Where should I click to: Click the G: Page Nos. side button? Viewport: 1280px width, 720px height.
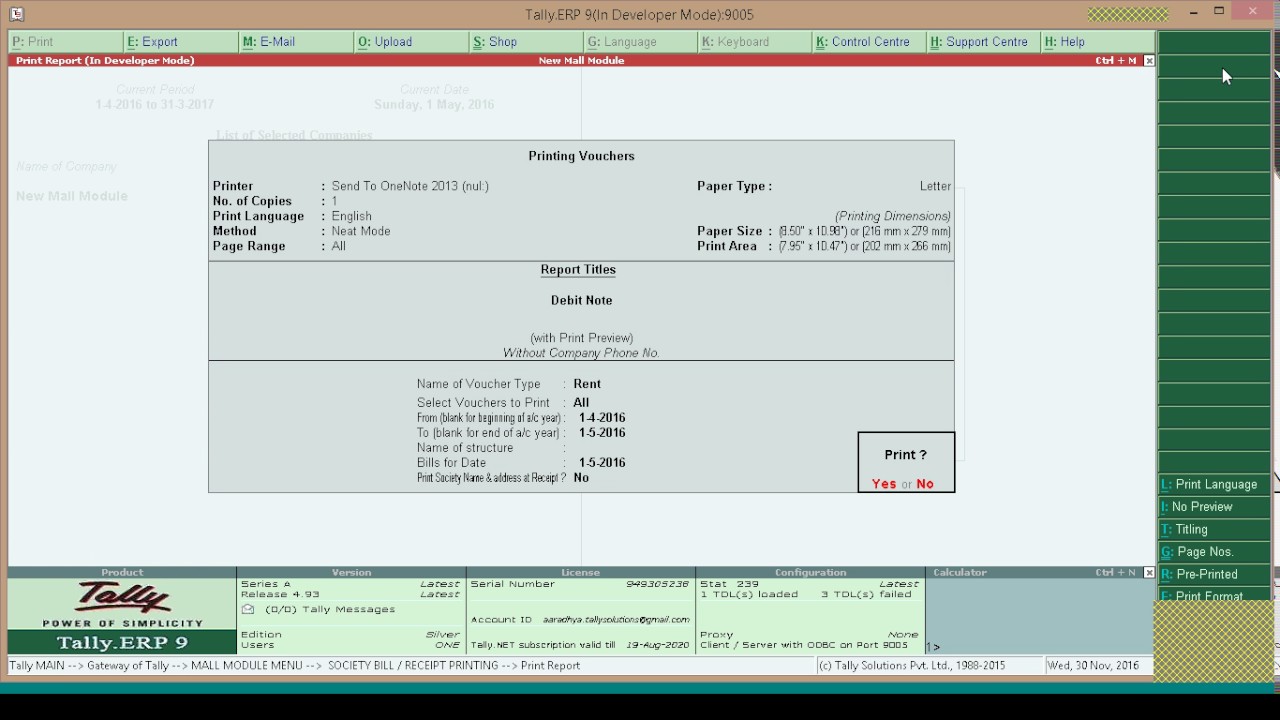click(1214, 552)
